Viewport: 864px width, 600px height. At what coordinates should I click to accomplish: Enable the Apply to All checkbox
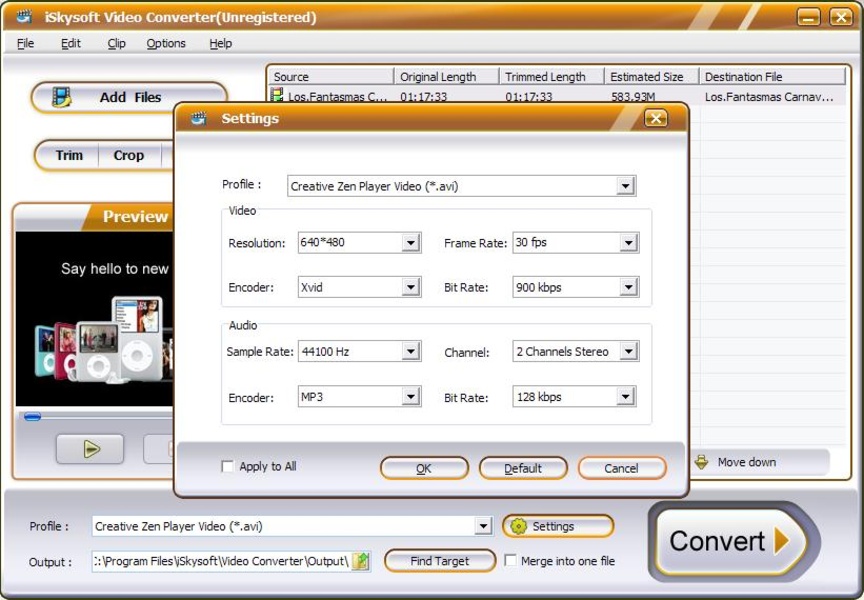pyautogui.click(x=227, y=467)
